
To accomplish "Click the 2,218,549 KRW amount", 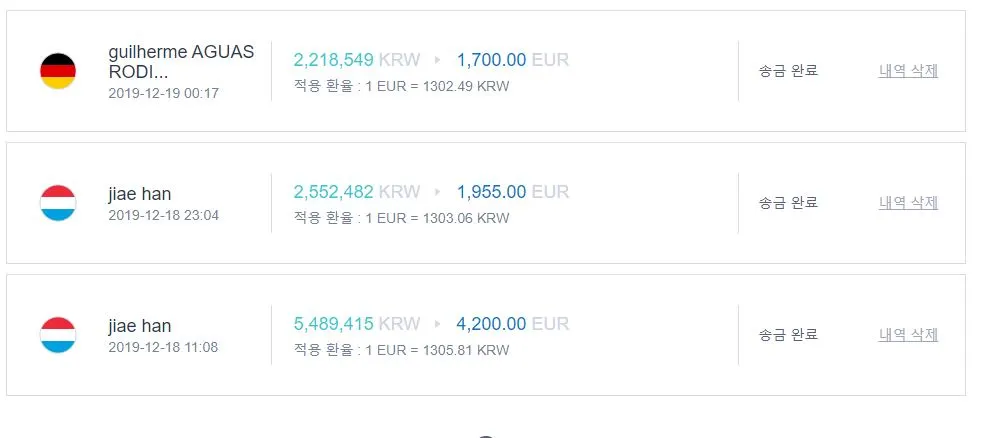I will 357,60.
